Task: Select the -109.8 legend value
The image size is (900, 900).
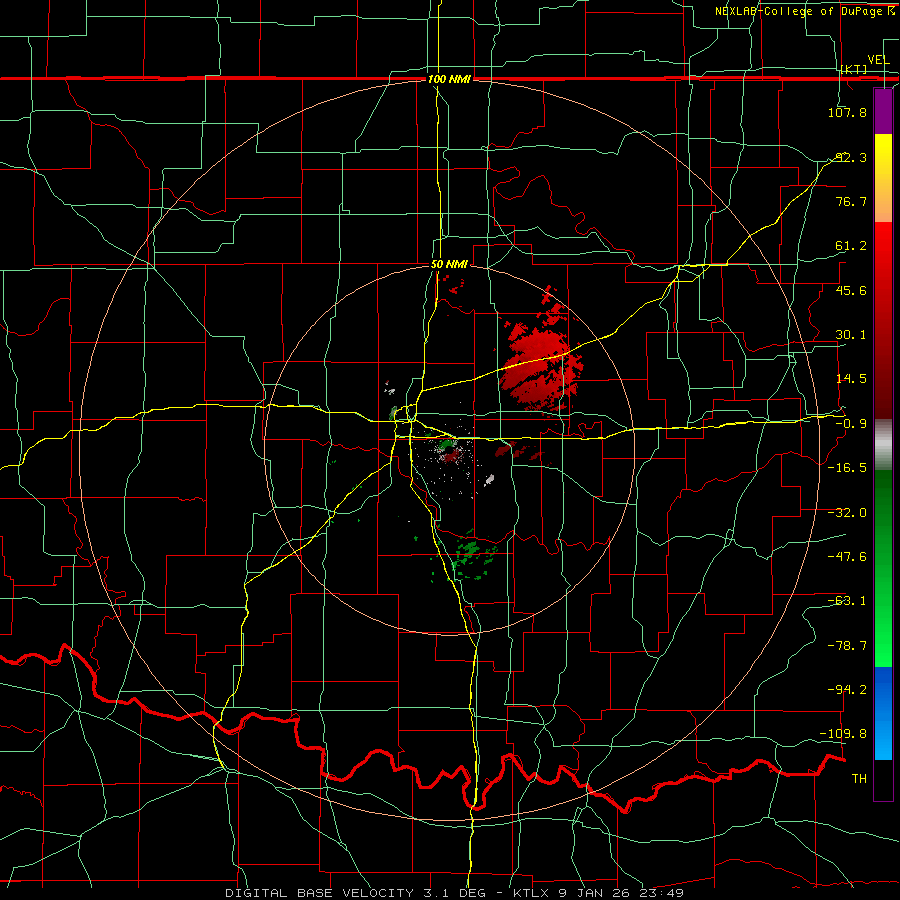Action: 844,734
